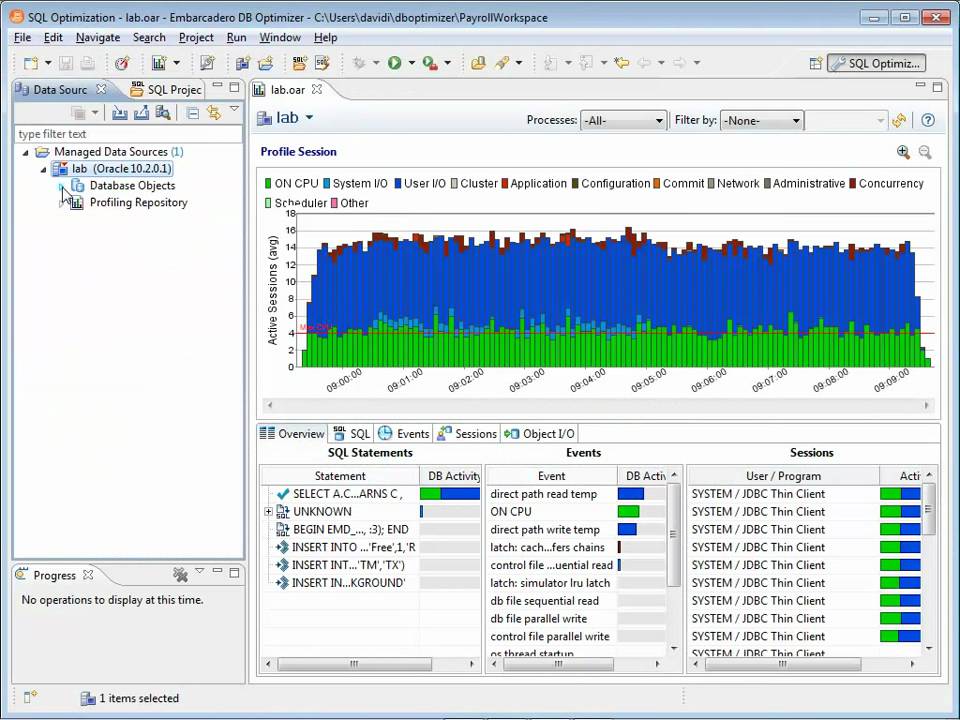Open the New wizard dropdown arrow
The image size is (960, 720).
[48, 63]
